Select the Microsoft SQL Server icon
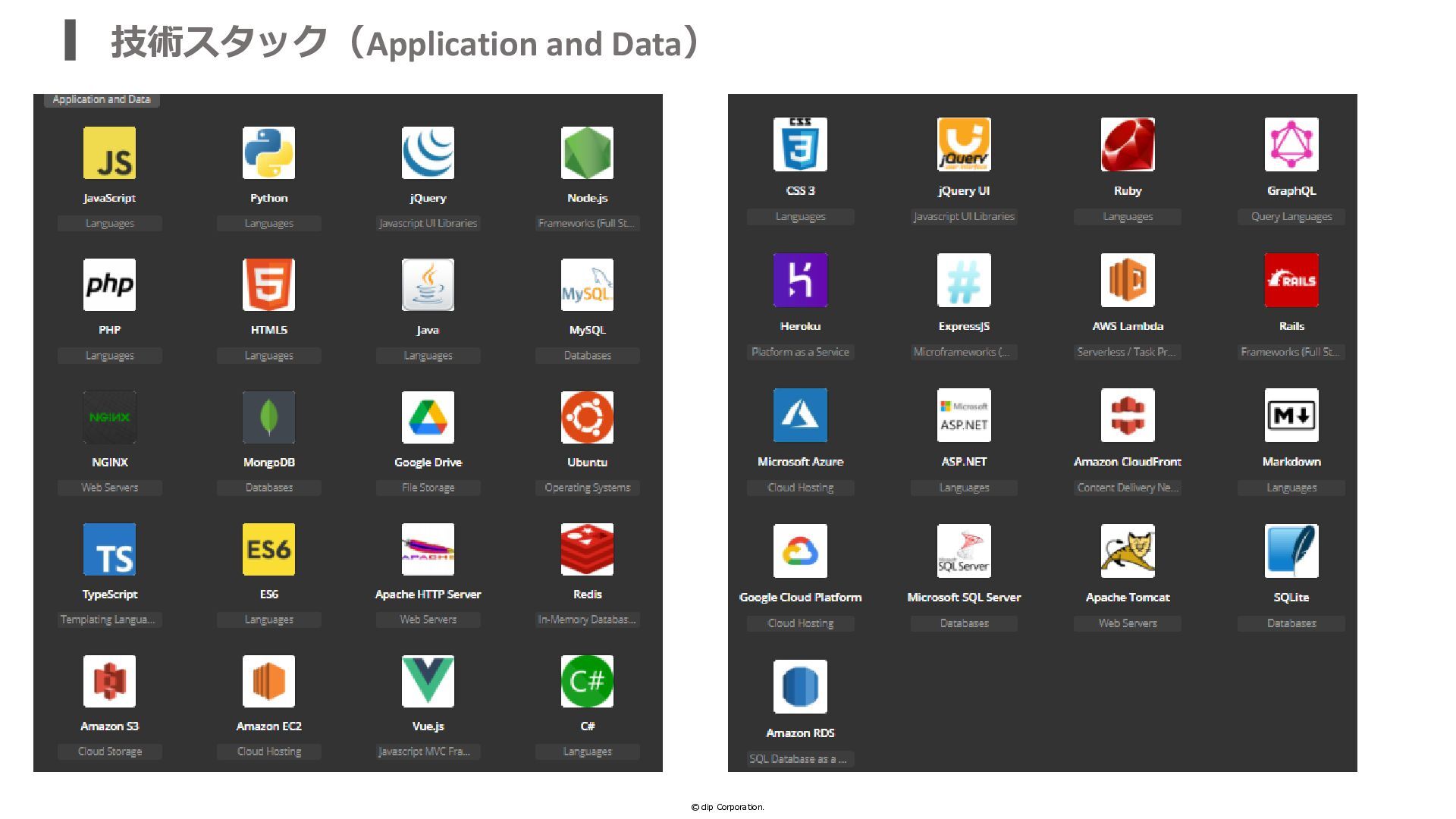Viewport: 1456px width, 819px height. (964, 551)
